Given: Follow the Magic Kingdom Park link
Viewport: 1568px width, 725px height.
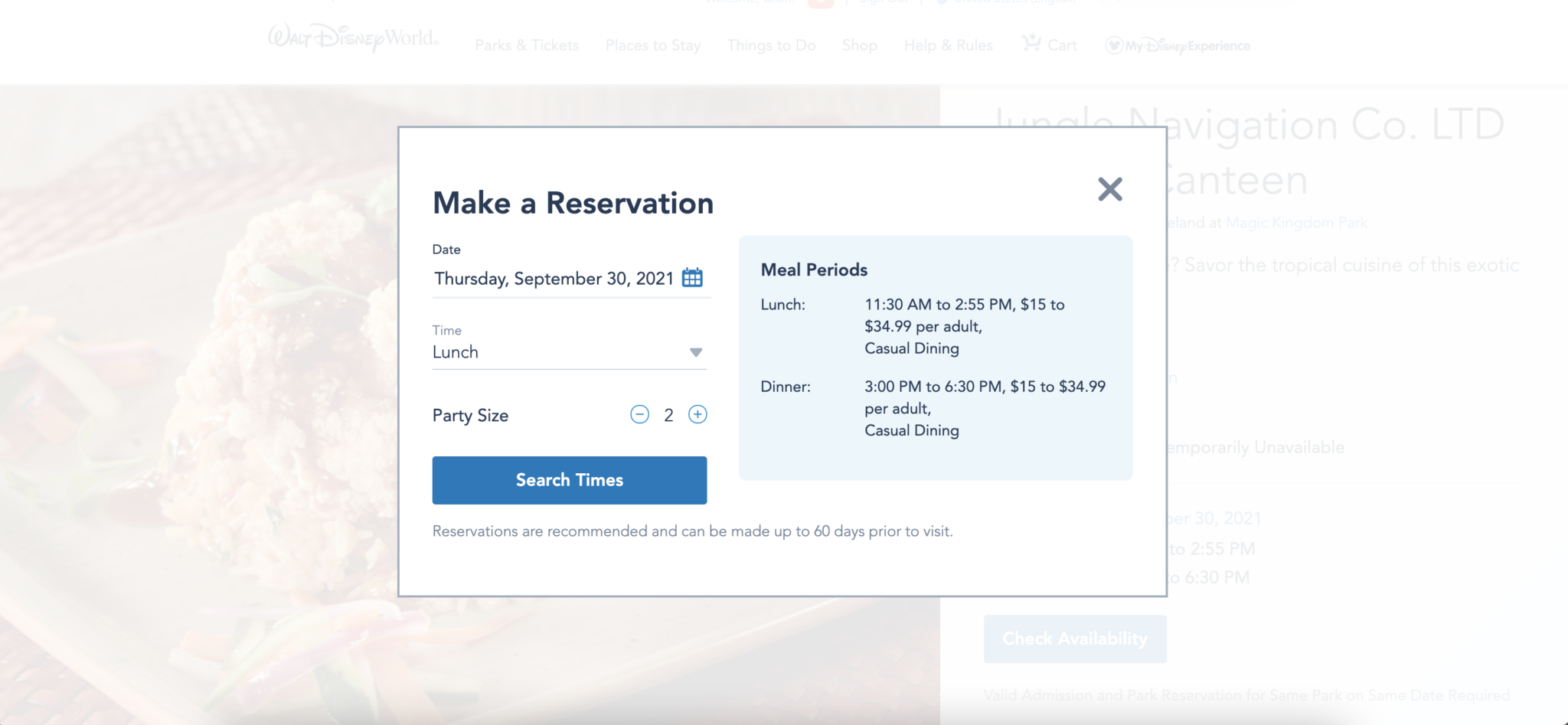Looking at the screenshot, I should coord(1296,223).
